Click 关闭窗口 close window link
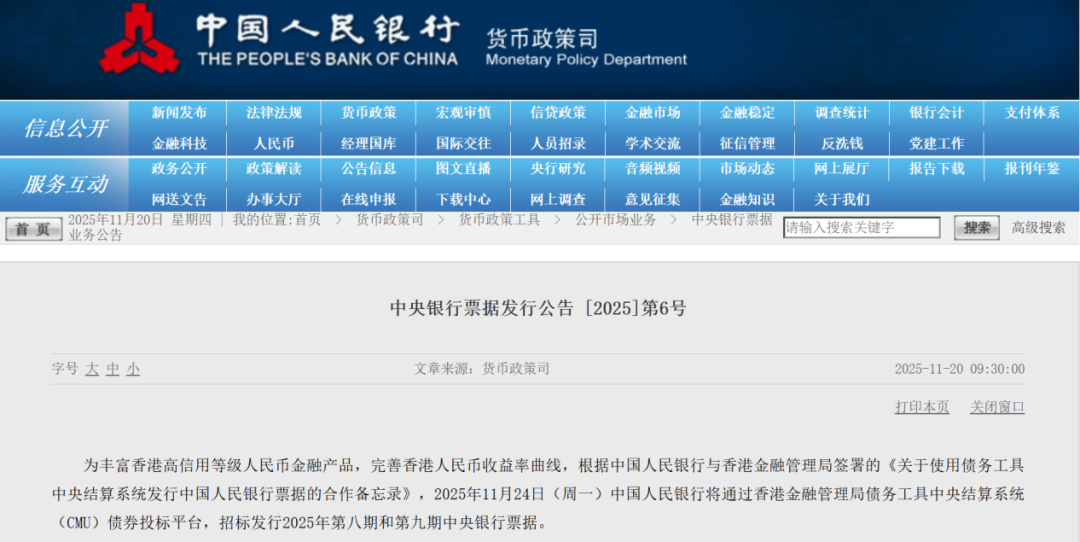 (997, 407)
